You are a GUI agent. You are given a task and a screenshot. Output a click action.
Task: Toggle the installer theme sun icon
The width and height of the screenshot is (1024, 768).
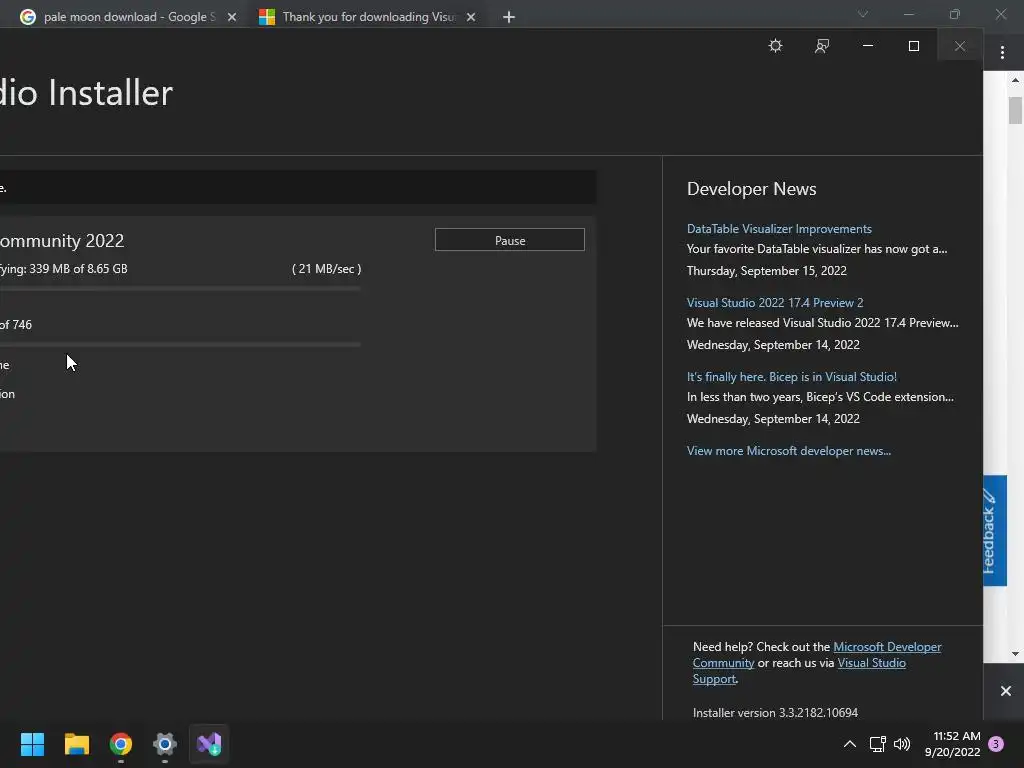tap(775, 46)
